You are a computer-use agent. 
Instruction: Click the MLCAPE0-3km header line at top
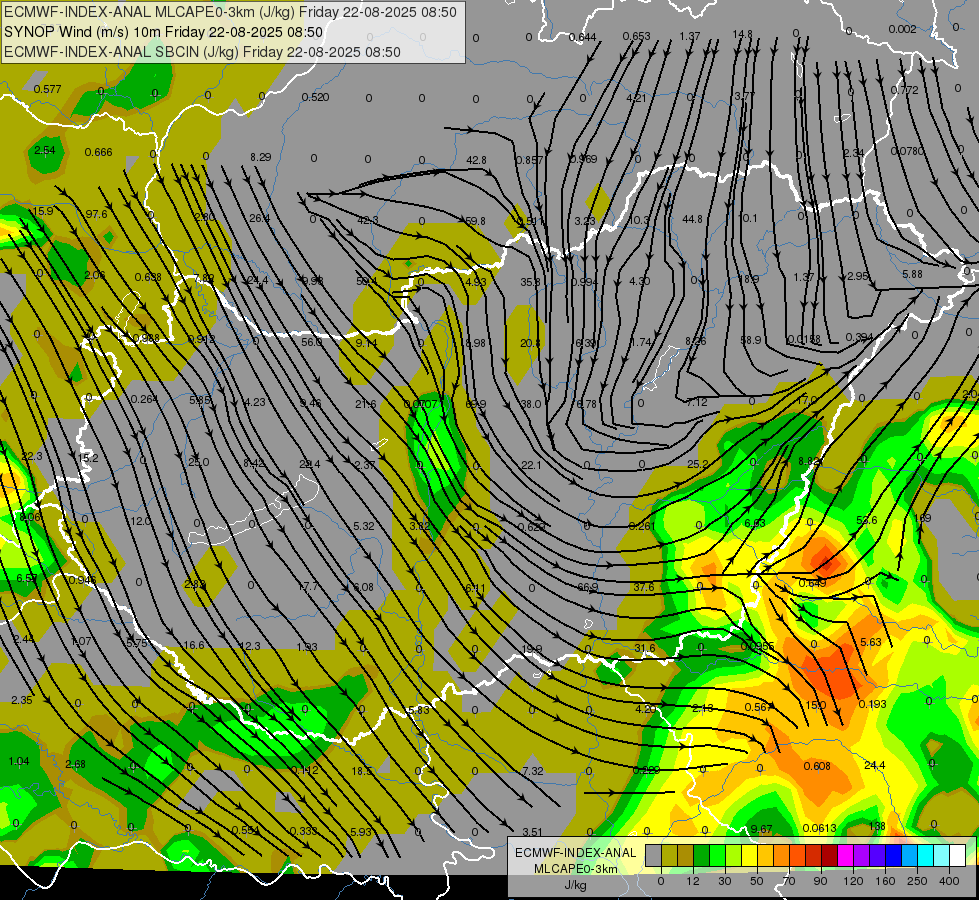230,12
